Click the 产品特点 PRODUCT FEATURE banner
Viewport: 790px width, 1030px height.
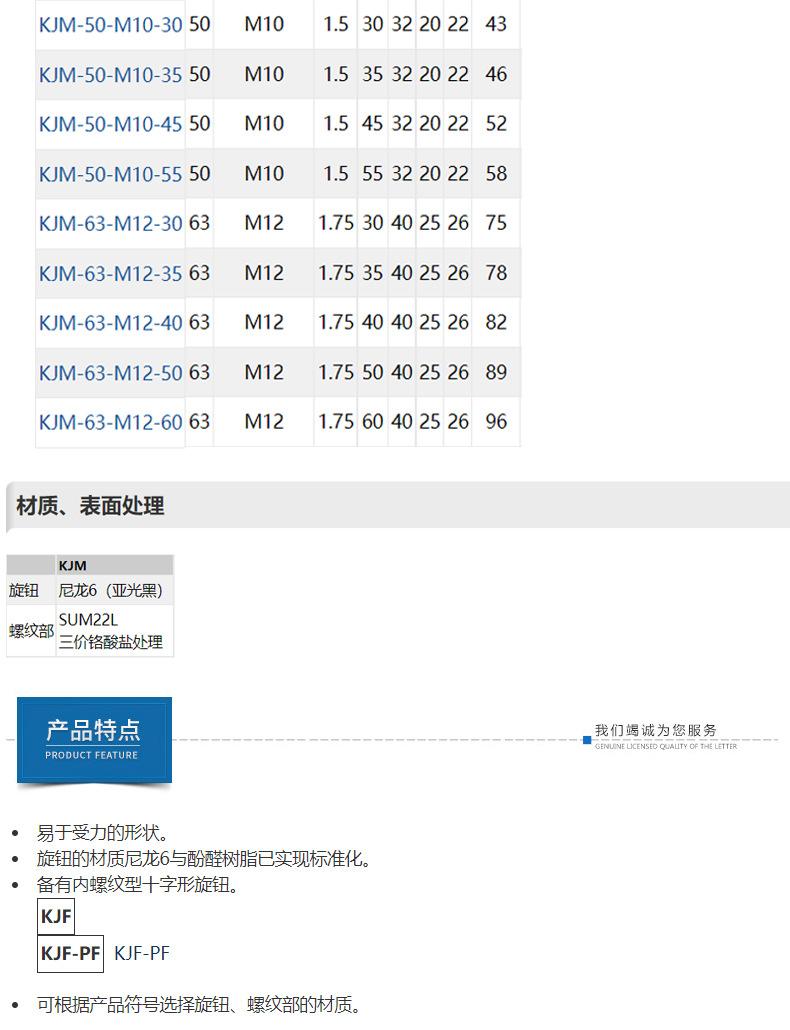click(x=95, y=740)
